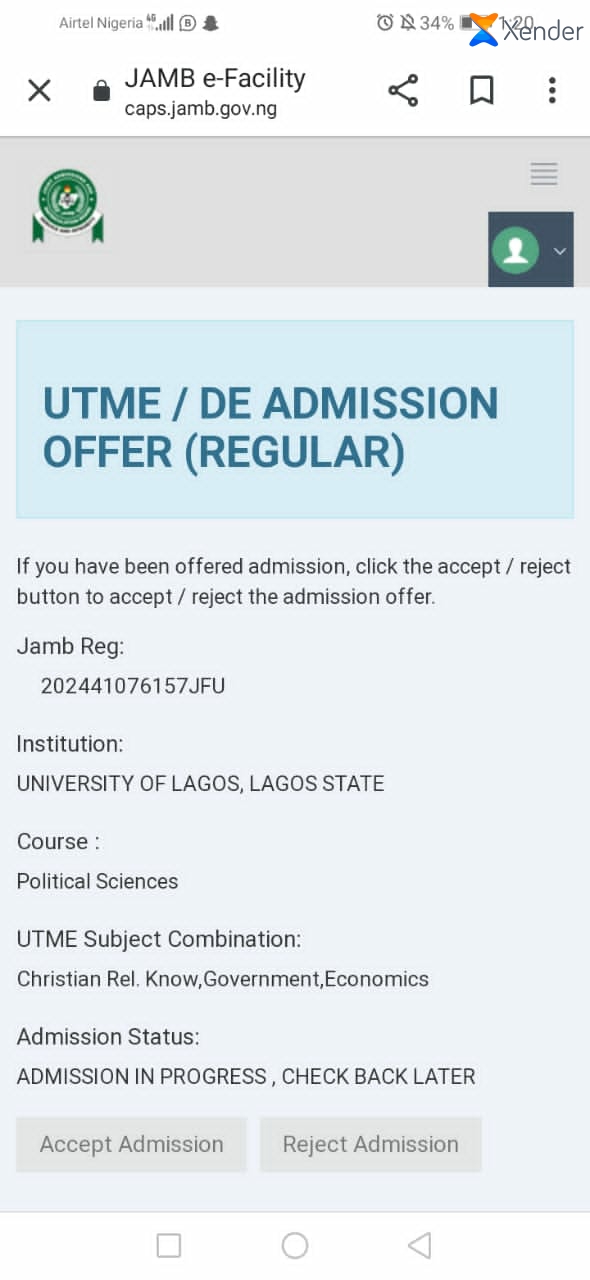Screen dimensions: 590x1280
Task: Tap the Xender logo watermark
Action: click(526, 30)
